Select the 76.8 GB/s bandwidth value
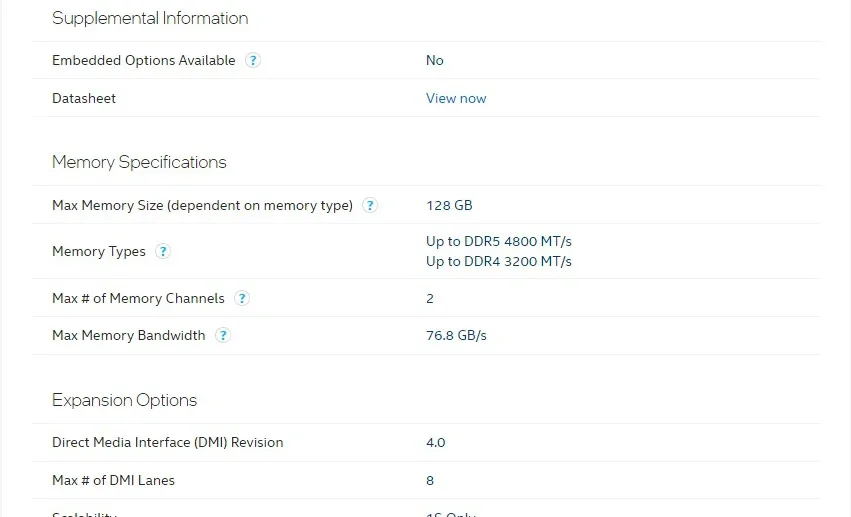 (456, 335)
